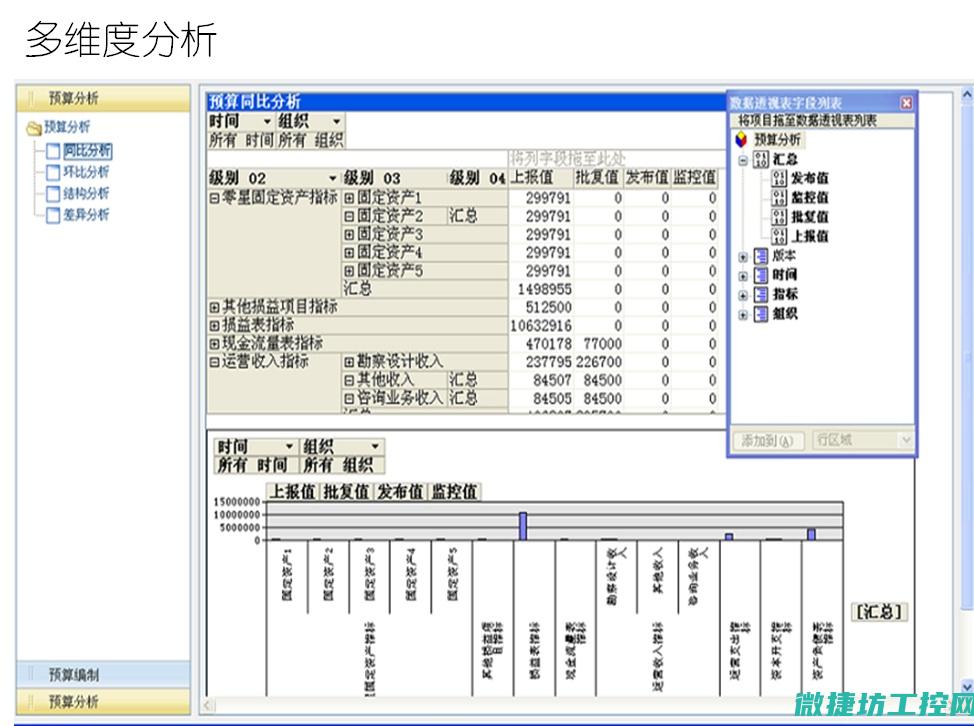Close the 数据透视表字段列表 panel
Screen dimensions: 974x726
click(906, 103)
